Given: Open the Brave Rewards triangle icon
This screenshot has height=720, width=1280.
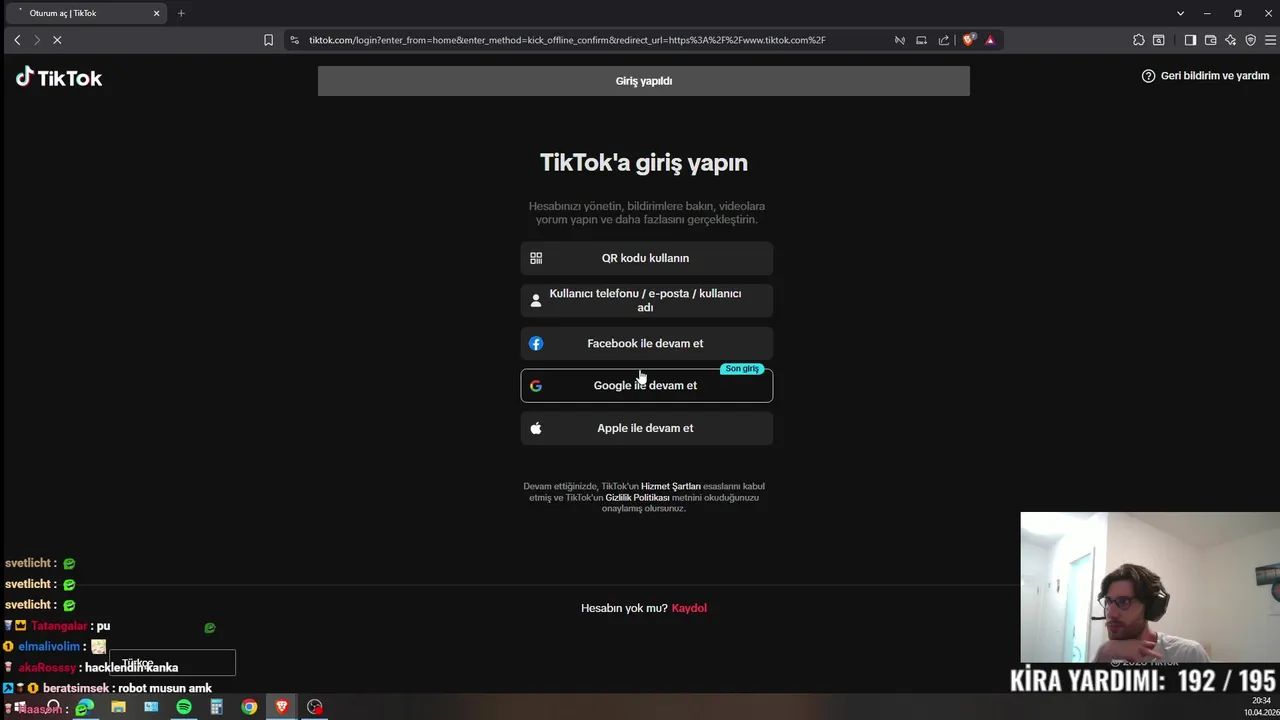Looking at the screenshot, I should tap(990, 40).
